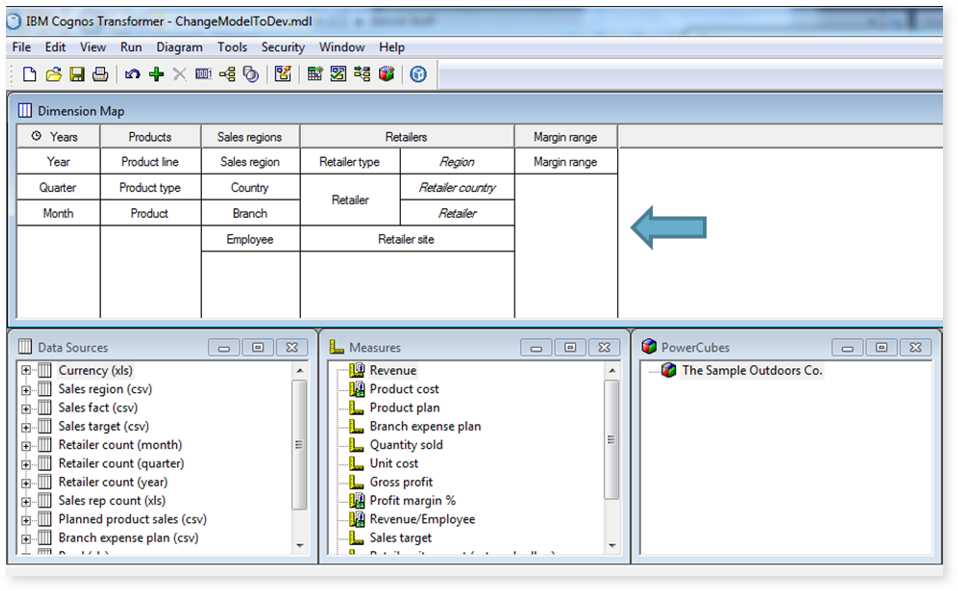Create PowerCubes using the colored cube toolbar icon

pos(386,75)
